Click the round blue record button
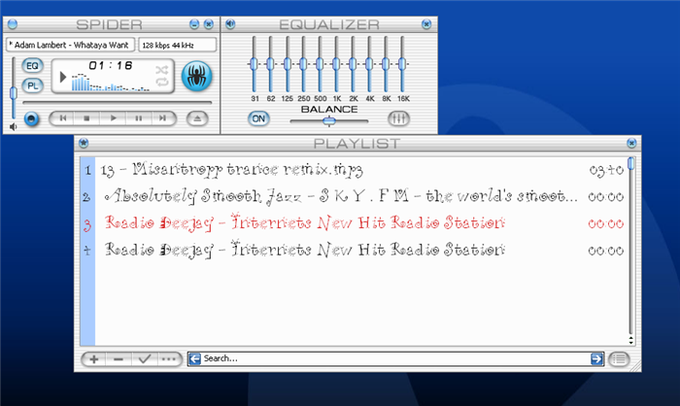 (x=31, y=119)
